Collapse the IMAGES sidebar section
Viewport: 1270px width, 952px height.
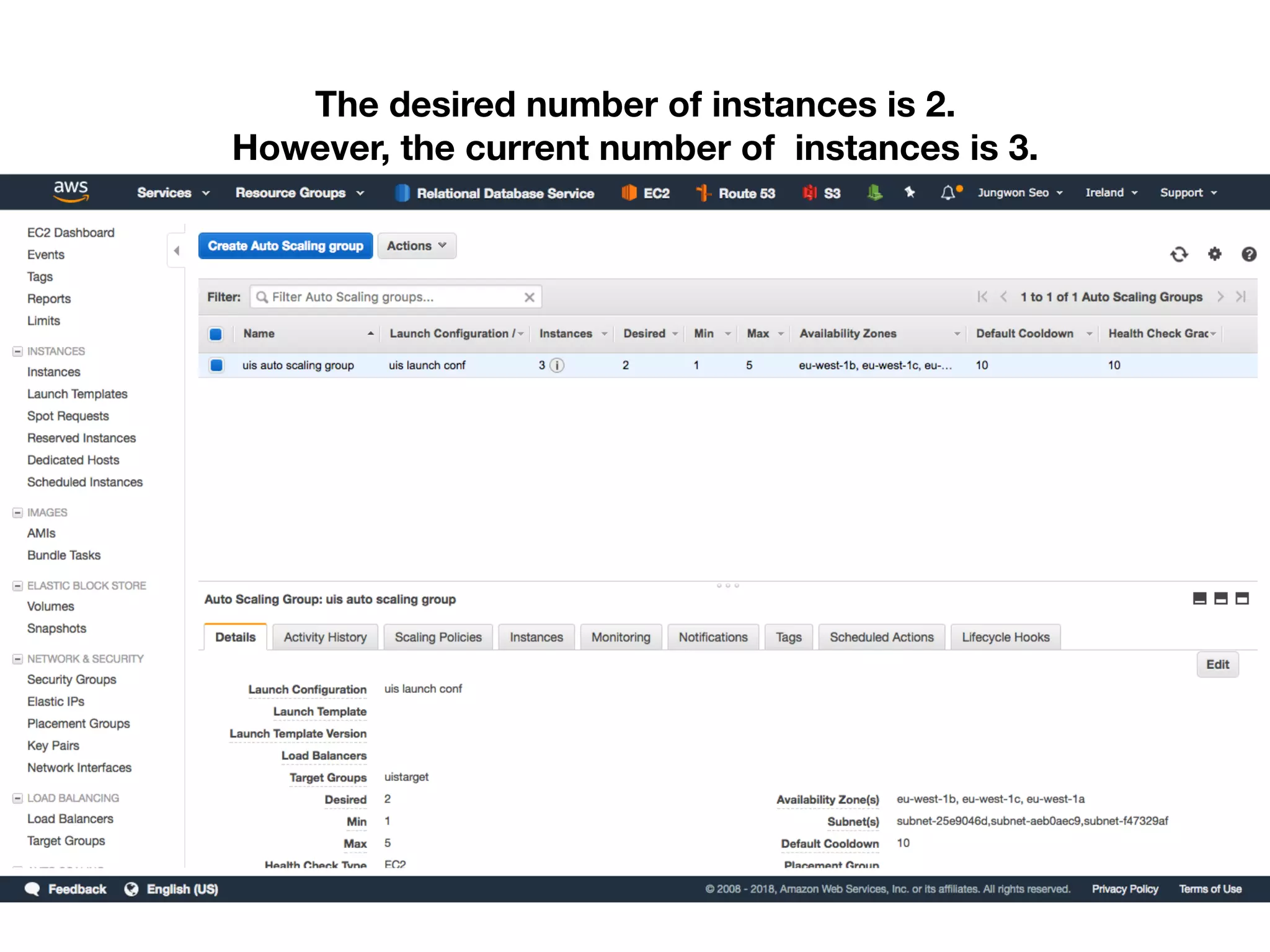coord(17,513)
